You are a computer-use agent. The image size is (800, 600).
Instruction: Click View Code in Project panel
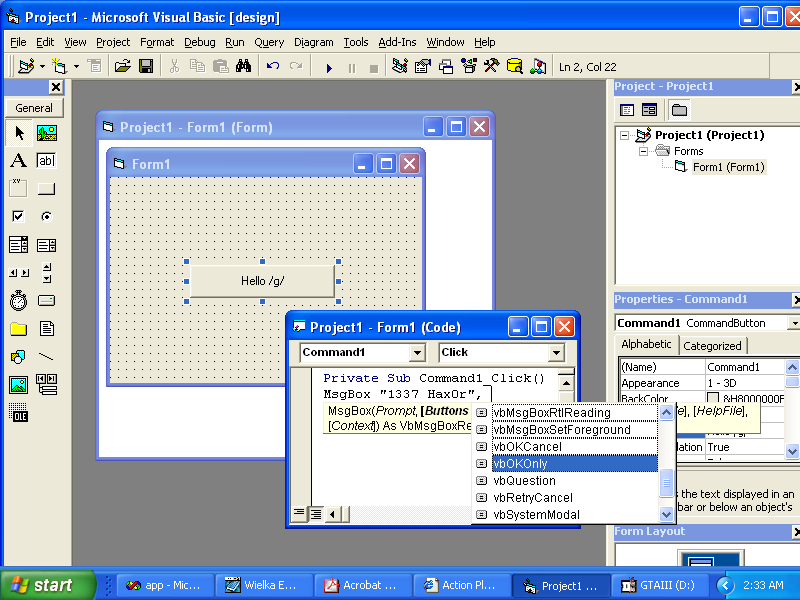627,110
